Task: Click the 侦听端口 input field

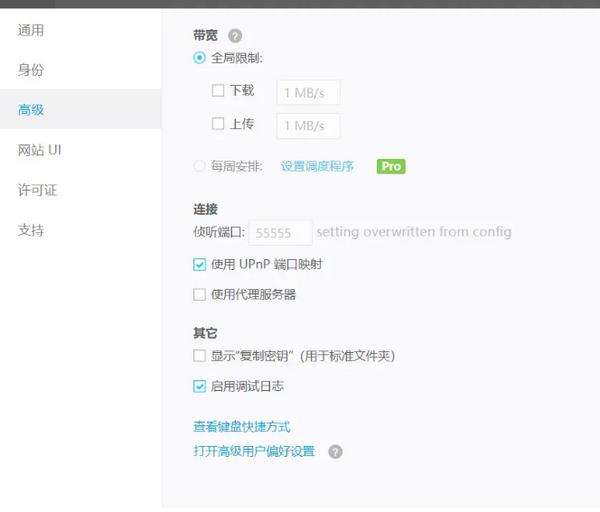Action: [x=280, y=232]
